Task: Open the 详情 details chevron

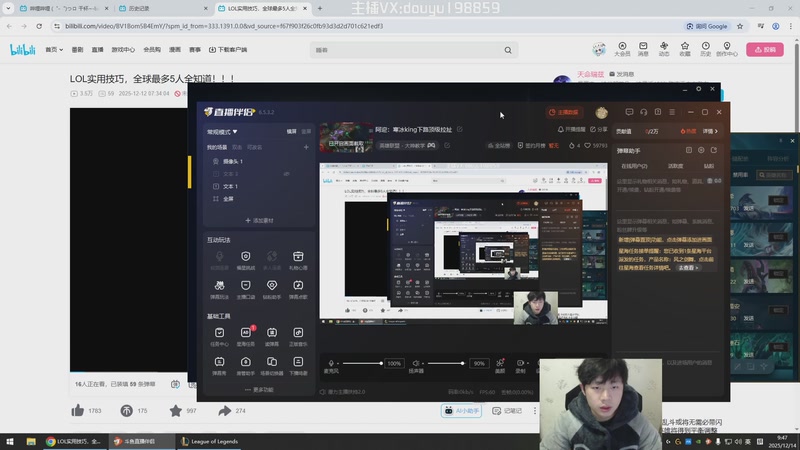Action: point(710,131)
